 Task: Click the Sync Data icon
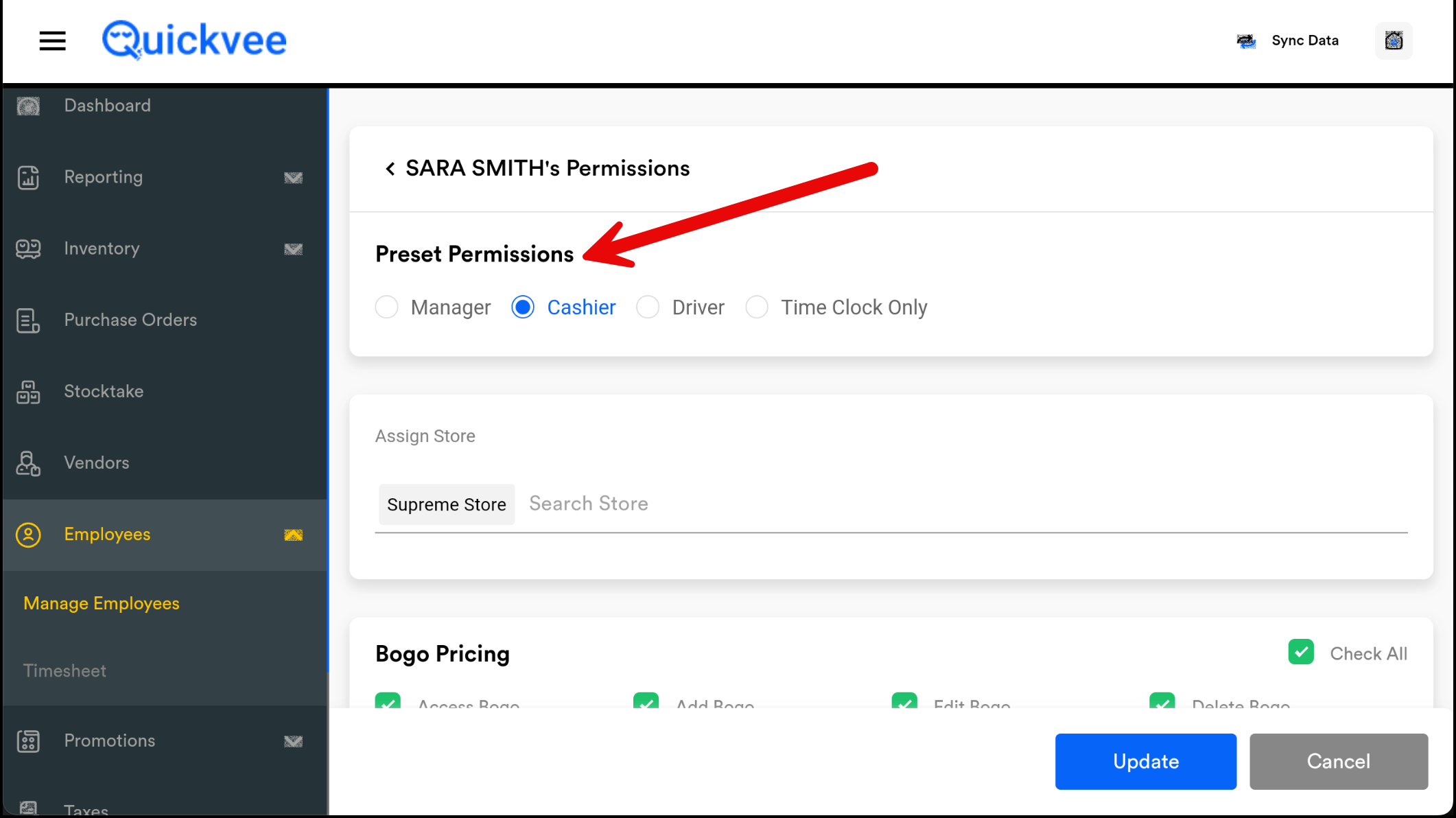point(1246,41)
